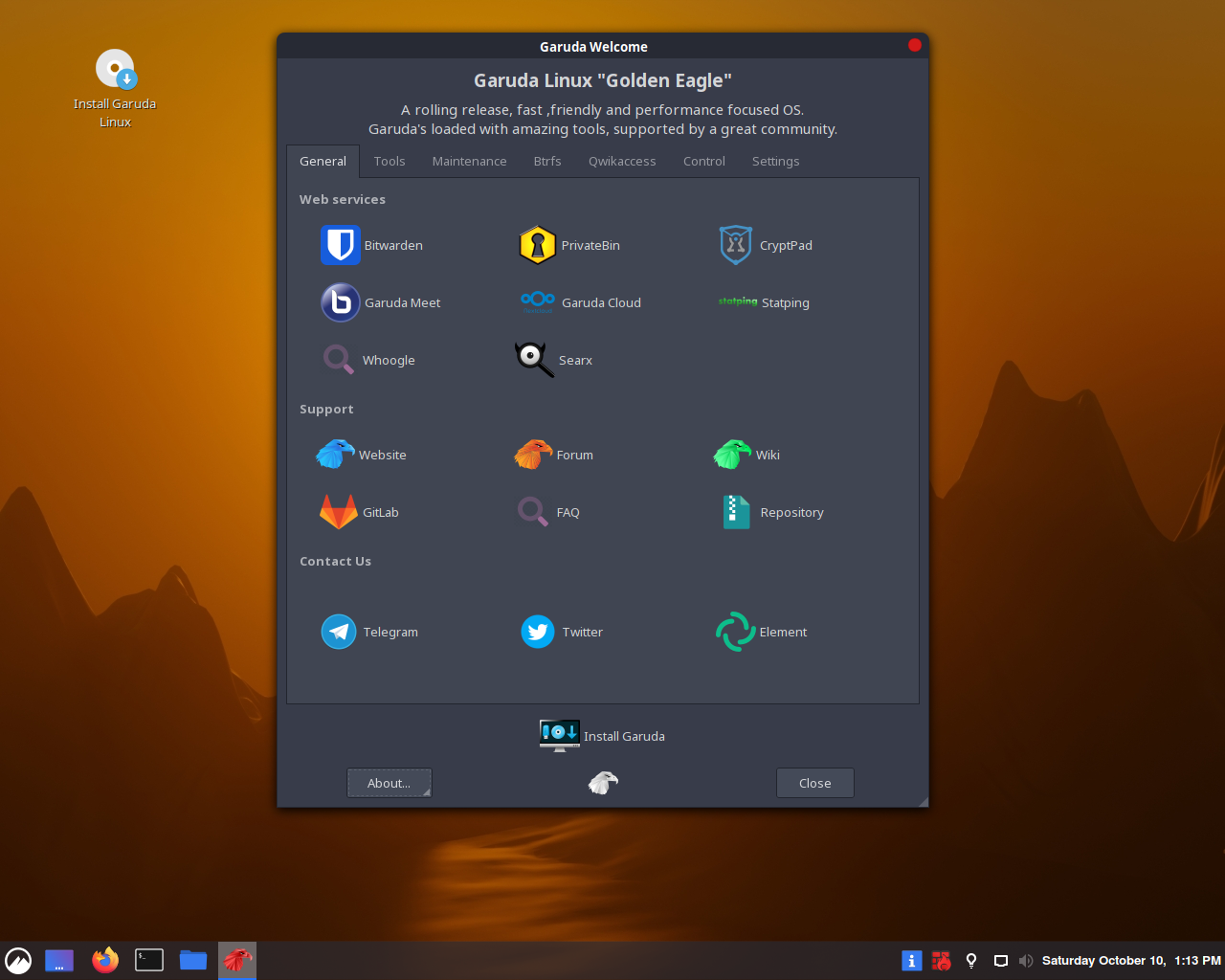Open the Garuda Forum
The height and width of the screenshot is (980, 1225).
pos(554,455)
